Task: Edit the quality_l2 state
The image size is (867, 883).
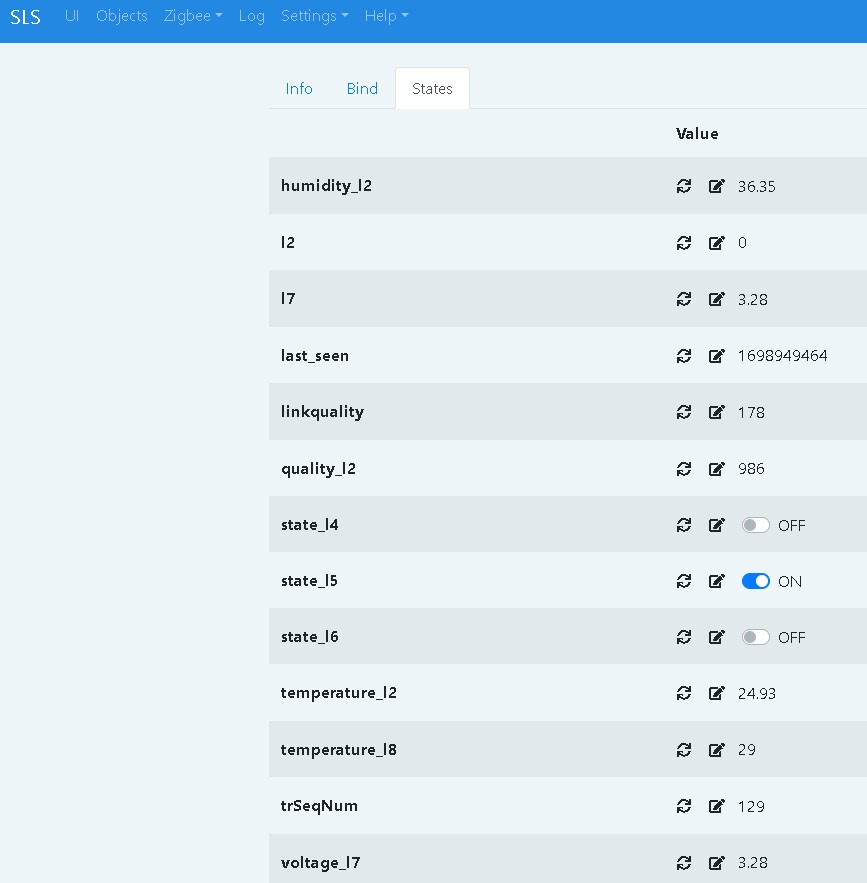Action: [x=716, y=469]
